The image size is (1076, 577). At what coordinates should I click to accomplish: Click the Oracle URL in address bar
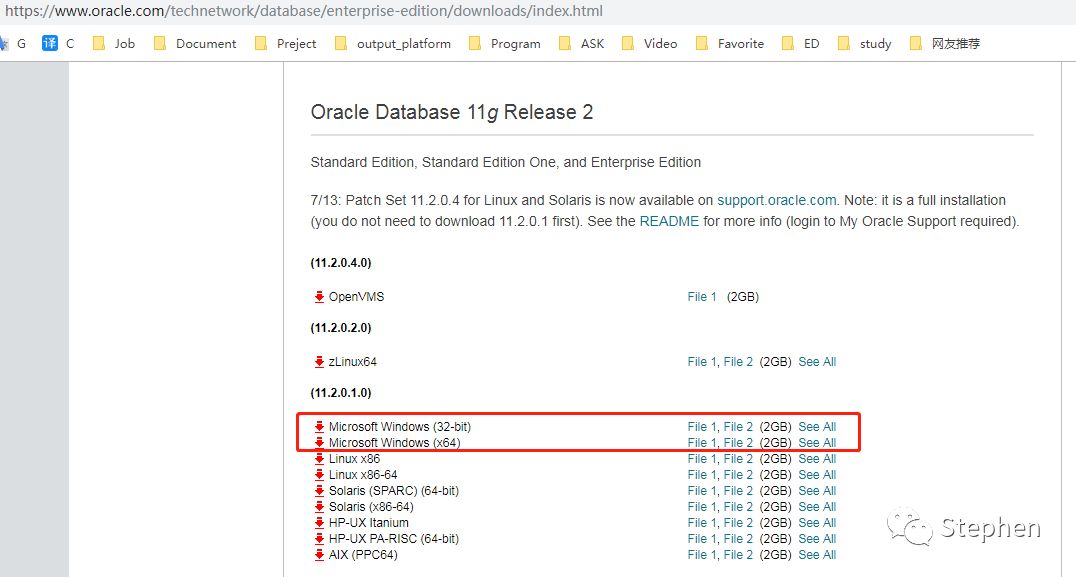(x=304, y=11)
